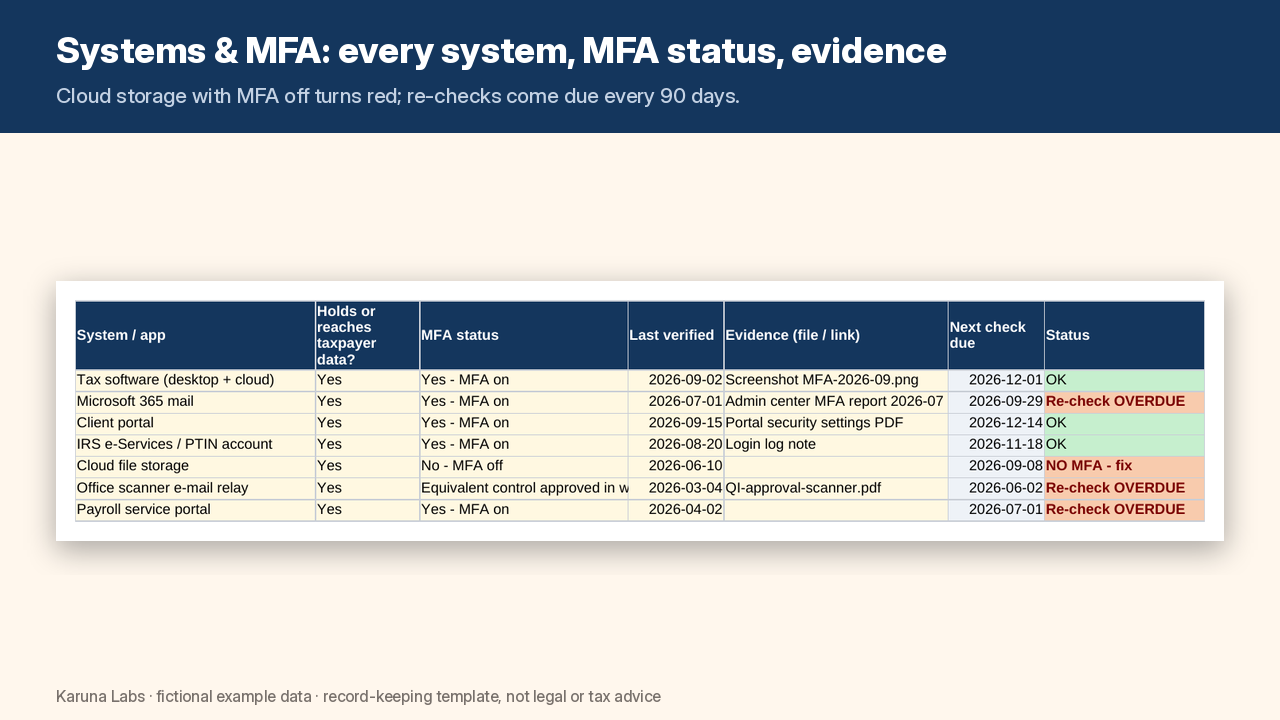Select the 'Login log note' evidence cell
The image size is (1280, 720).
(836, 445)
